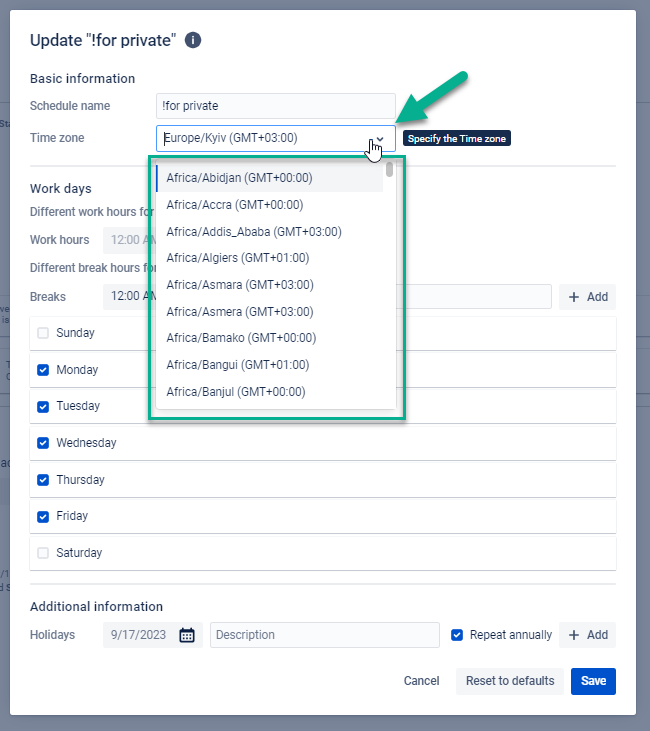Screen dimensions: 650x731
Task: Enable the Sunday work day checkbox
Action: tap(43, 333)
